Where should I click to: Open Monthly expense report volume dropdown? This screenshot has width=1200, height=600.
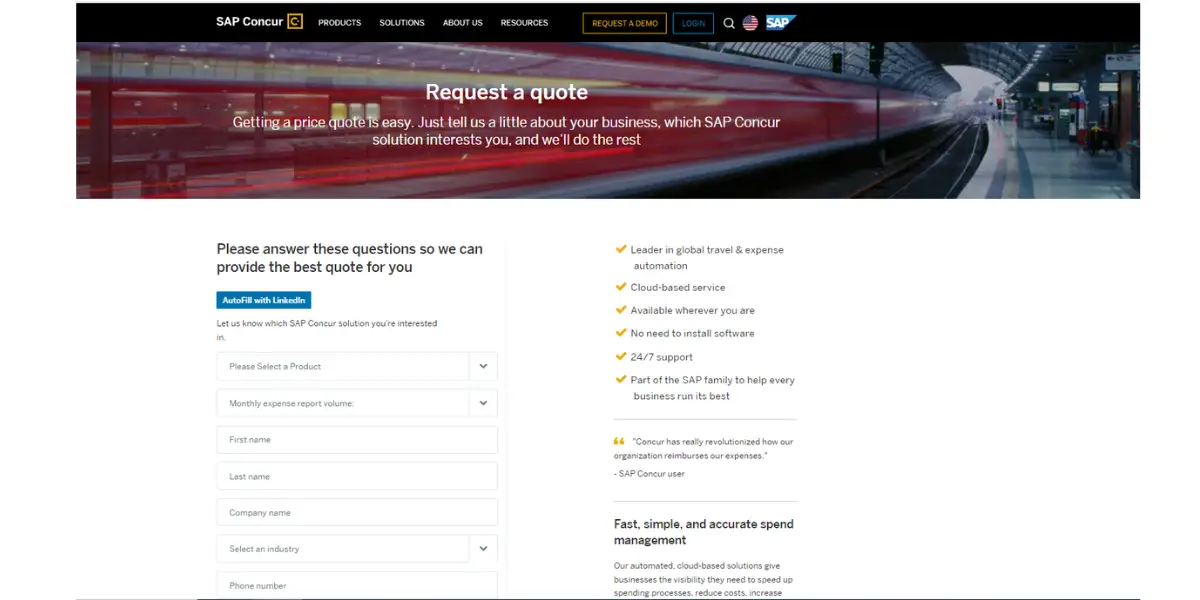pos(357,403)
